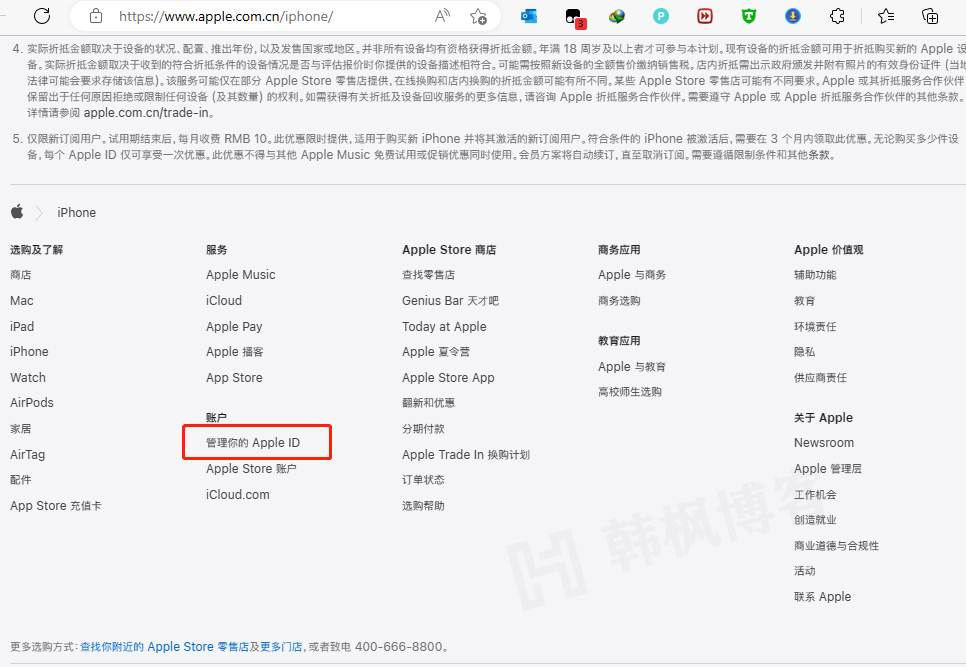The width and height of the screenshot is (966, 667).
Task: Open the Favorites star icon
Action: pos(886,16)
